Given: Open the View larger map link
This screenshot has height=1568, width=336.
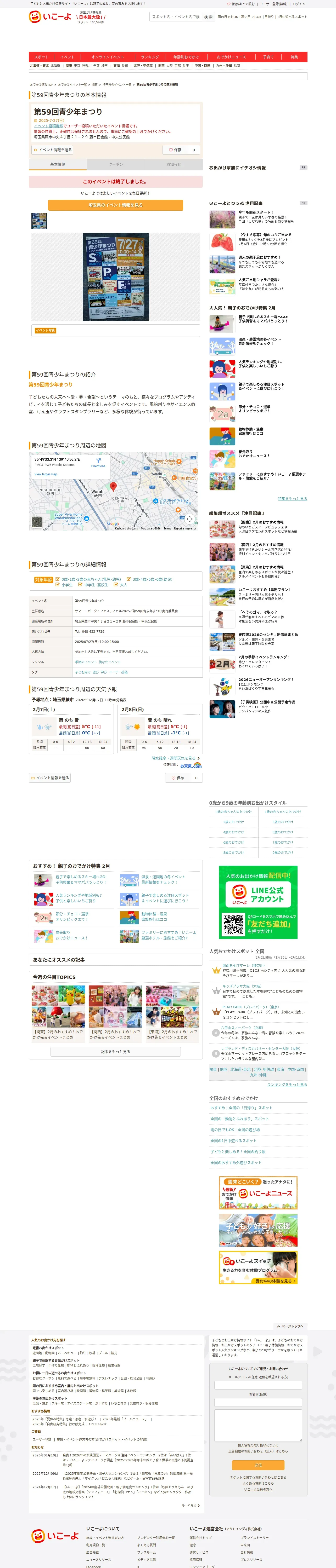Looking at the screenshot, I should [x=46, y=474].
